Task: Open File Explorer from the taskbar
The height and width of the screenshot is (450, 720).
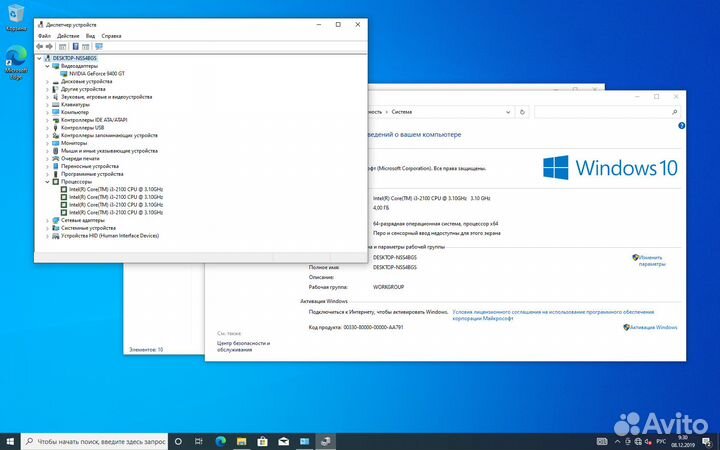Action: (x=243, y=440)
